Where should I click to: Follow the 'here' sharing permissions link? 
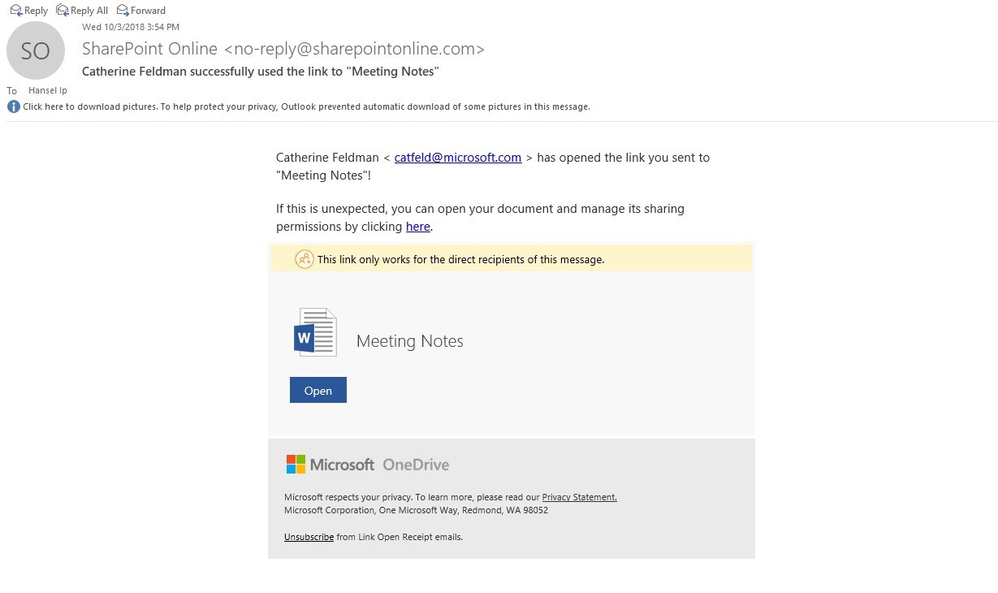[x=418, y=227]
